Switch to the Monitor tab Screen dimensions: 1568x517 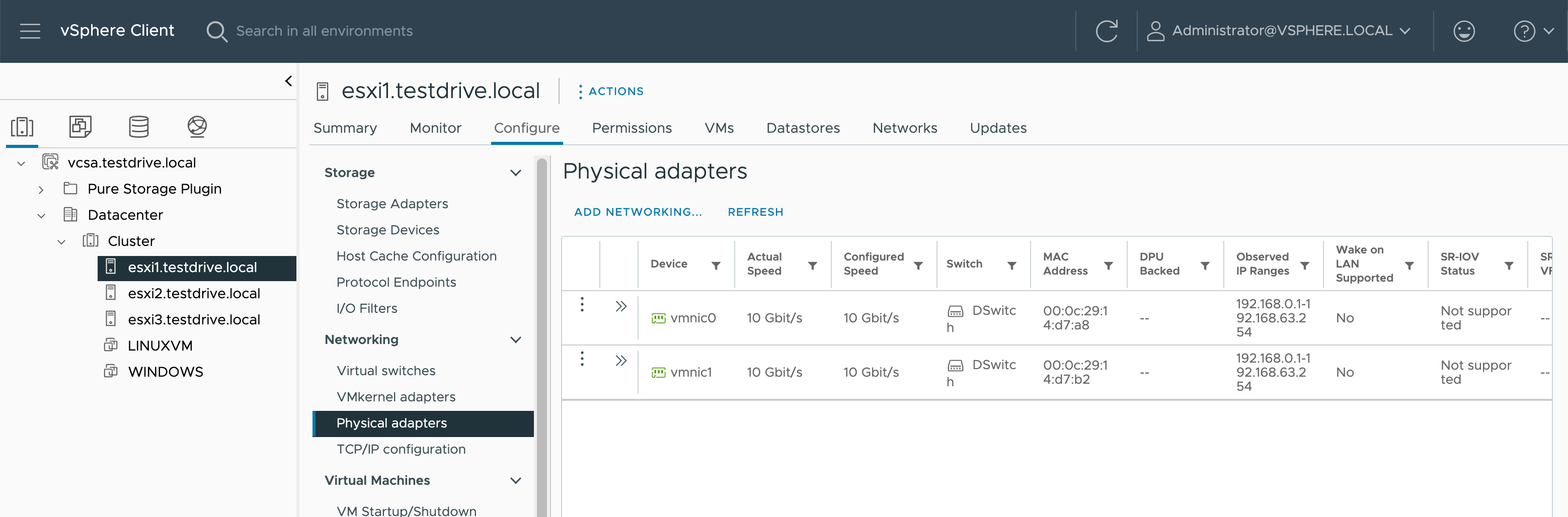(x=435, y=128)
